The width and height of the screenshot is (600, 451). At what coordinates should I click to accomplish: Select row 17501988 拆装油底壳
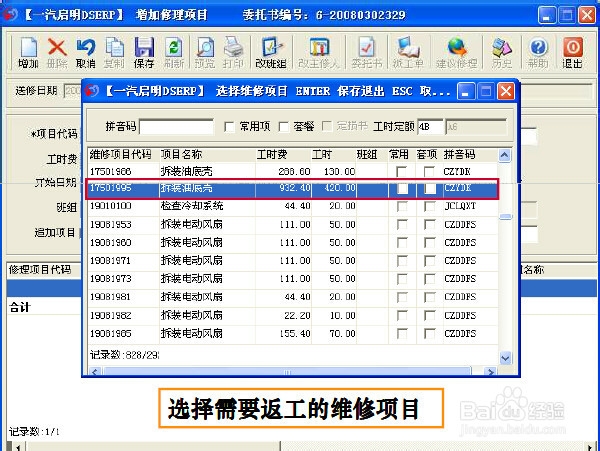pyautogui.click(x=293, y=171)
